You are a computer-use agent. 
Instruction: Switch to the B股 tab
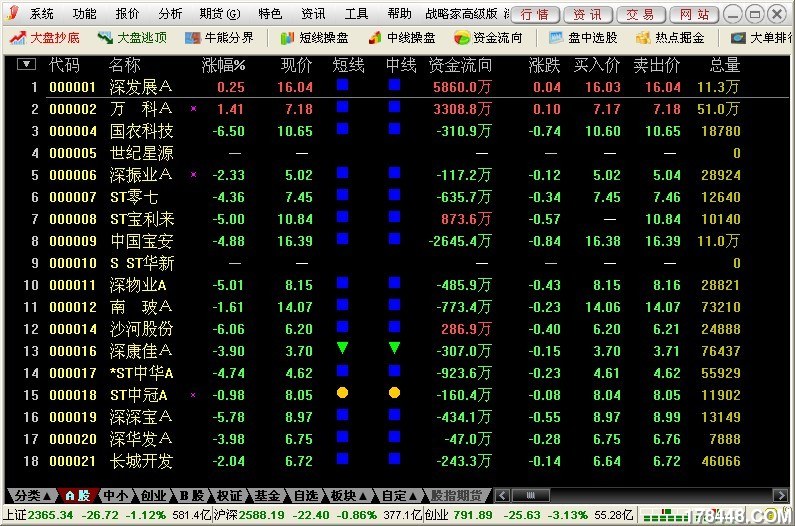[x=192, y=495]
